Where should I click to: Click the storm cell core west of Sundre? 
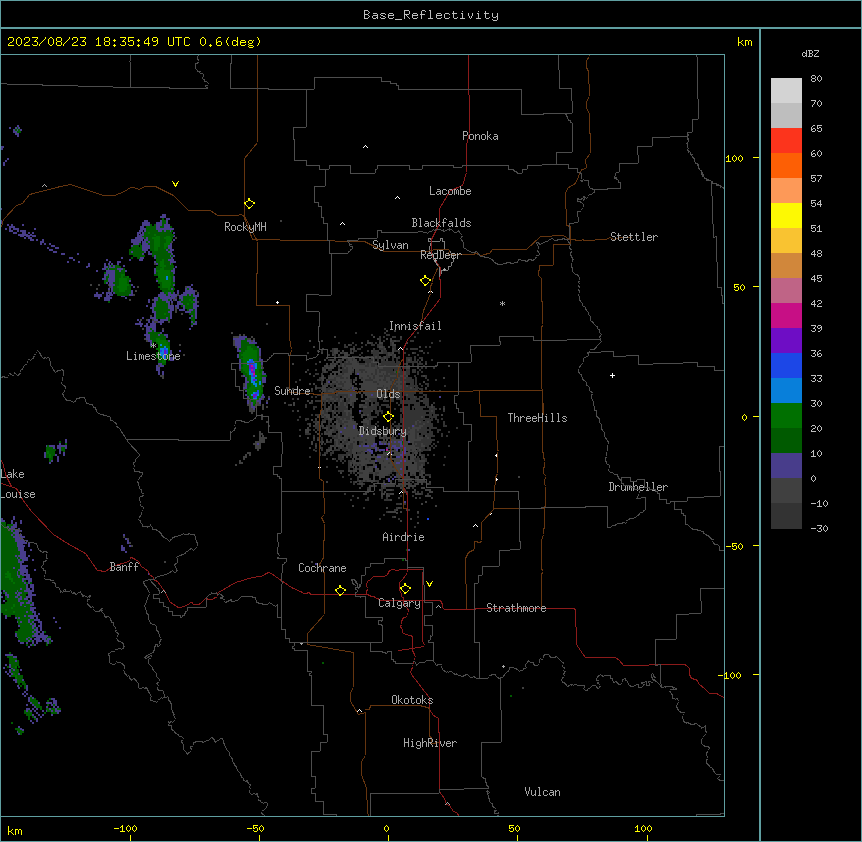click(252, 373)
